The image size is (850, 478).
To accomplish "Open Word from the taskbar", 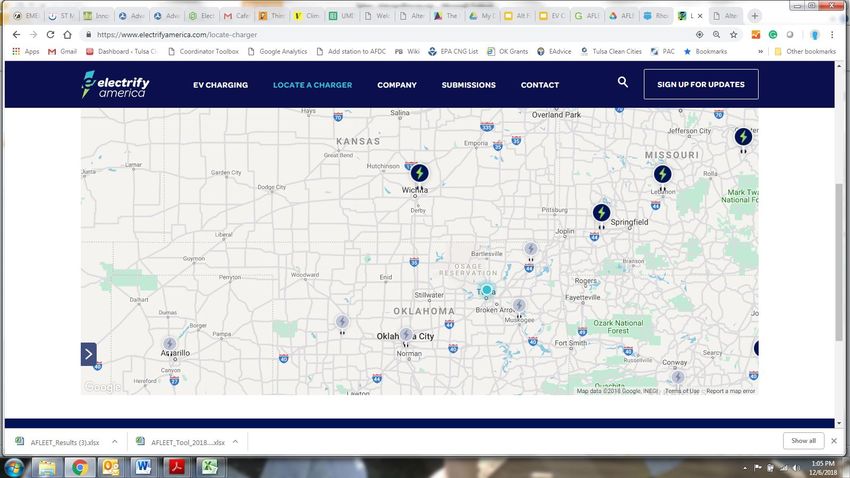I will point(144,467).
